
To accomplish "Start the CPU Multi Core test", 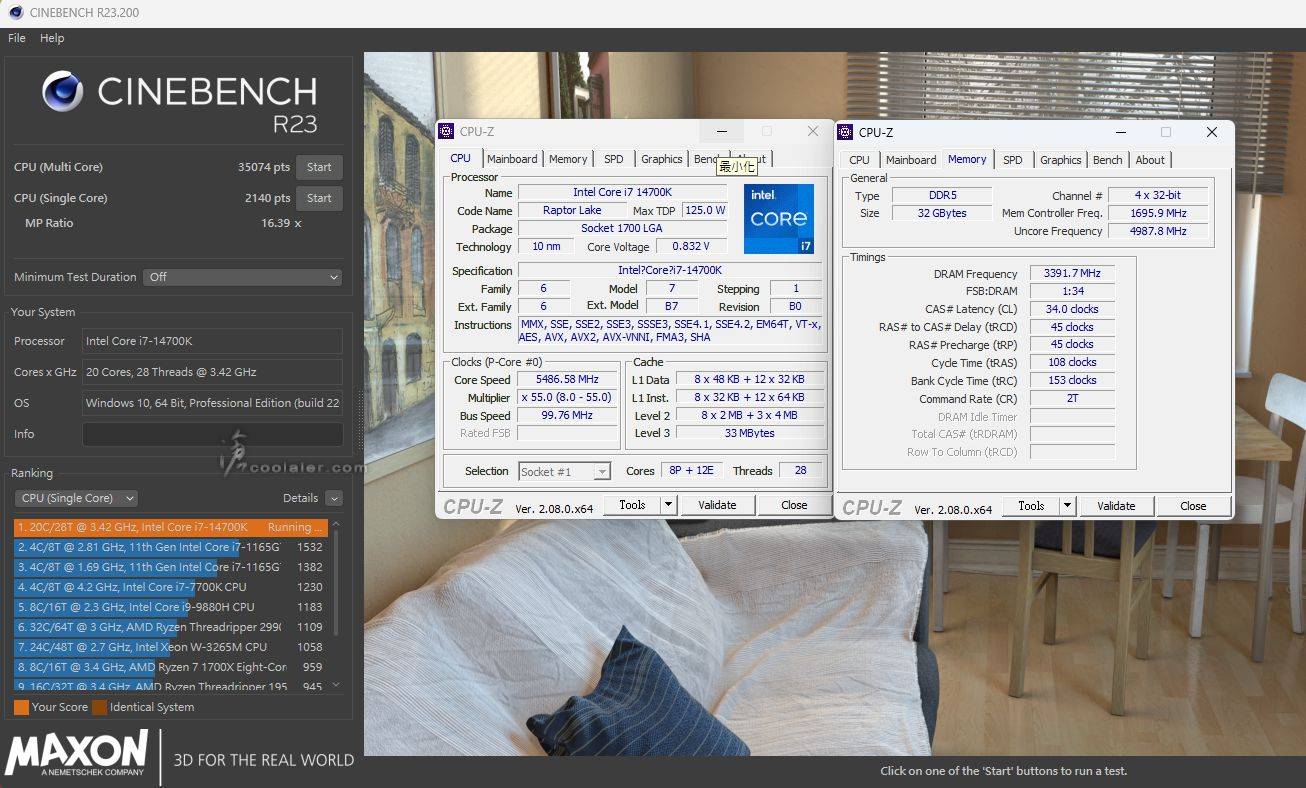I will [x=319, y=167].
